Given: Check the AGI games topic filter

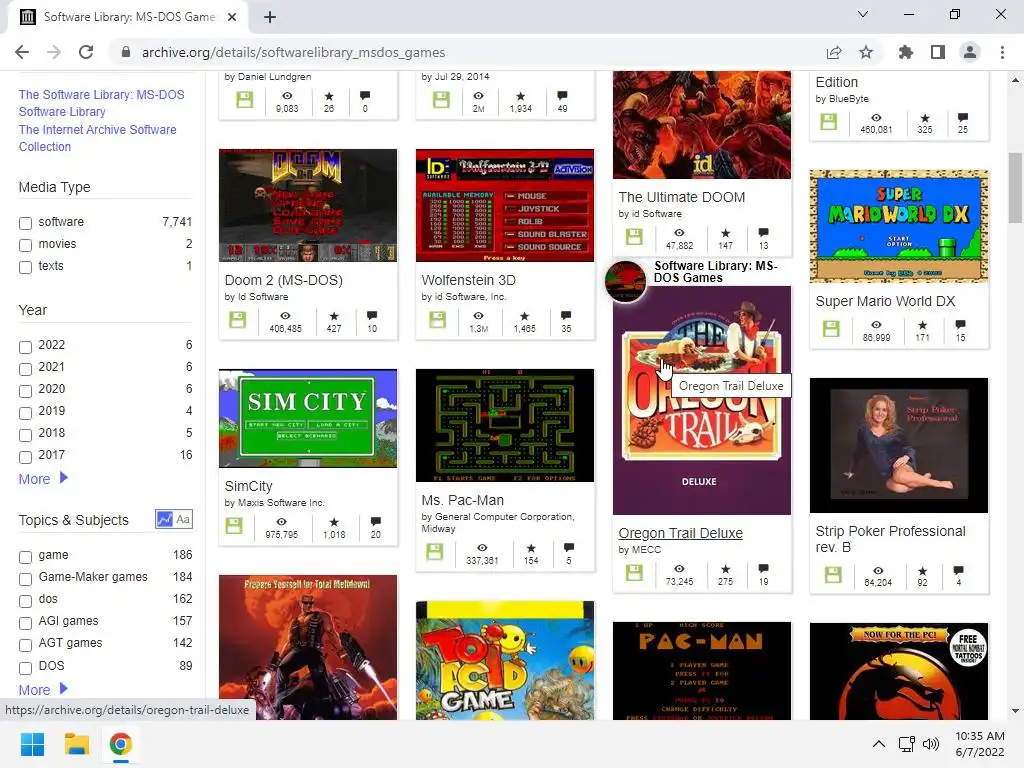Looking at the screenshot, I should point(25,622).
